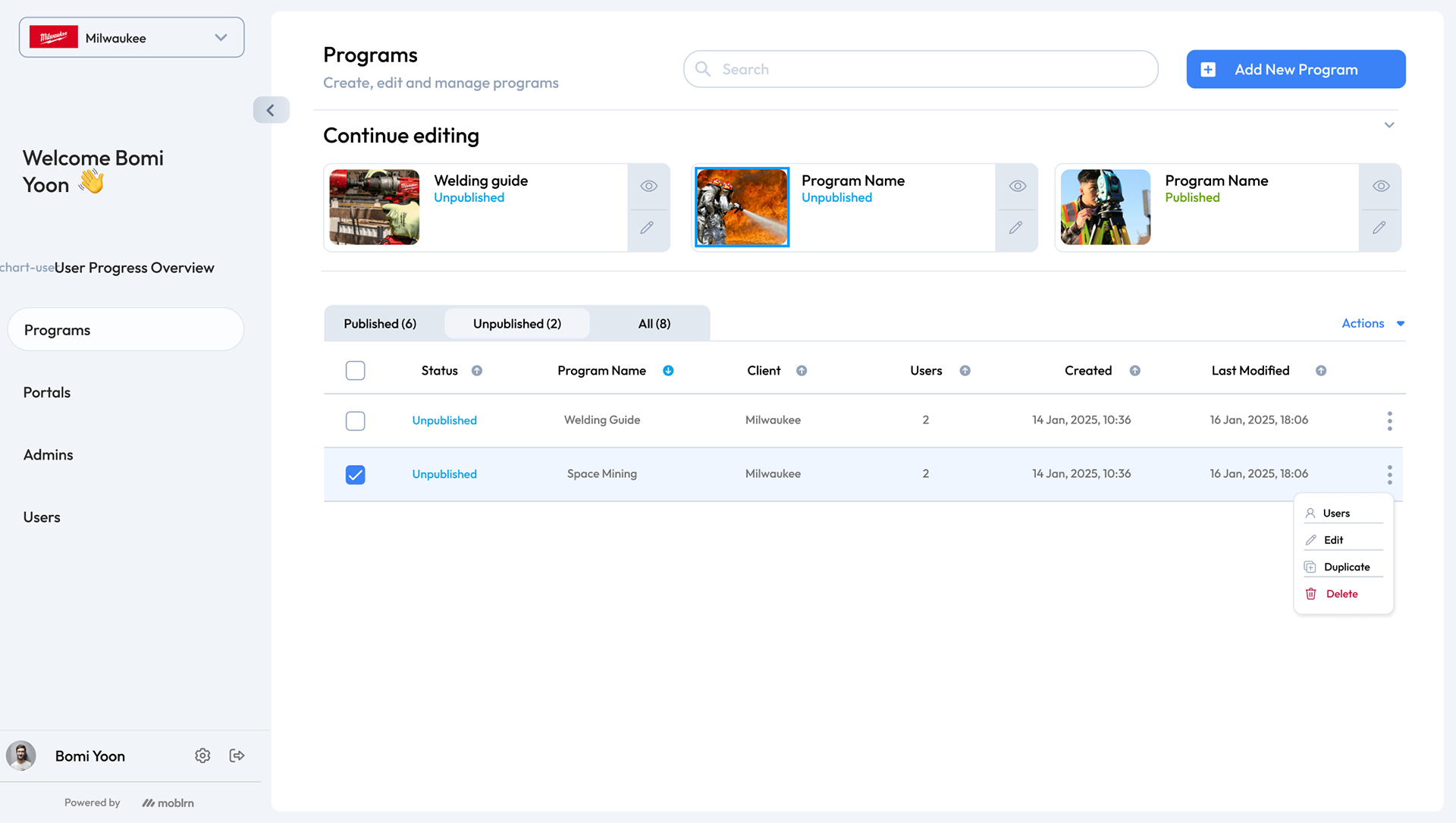Preview Welding guide using the eye icon
This screenshot has height=823, width=1456.
(x=648, y=186)
